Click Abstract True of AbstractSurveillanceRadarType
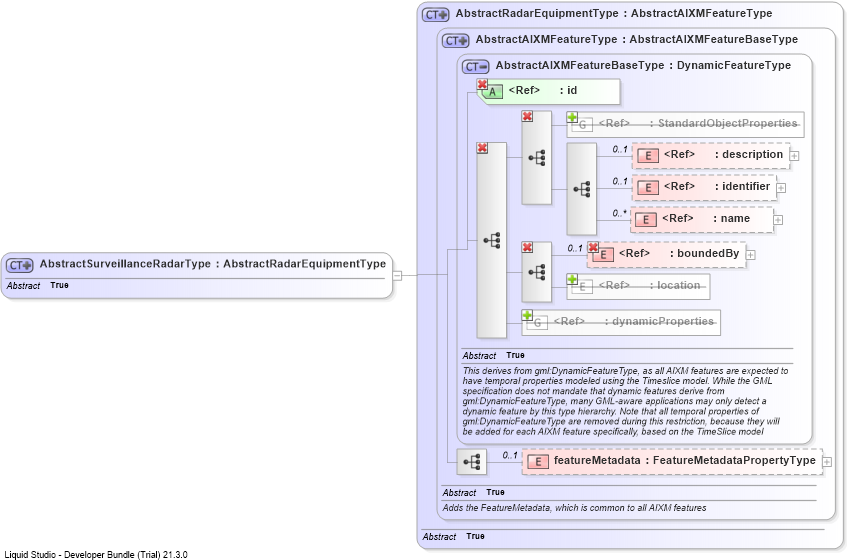Viewport: 847px width, 560px height. tap(38, 286)
